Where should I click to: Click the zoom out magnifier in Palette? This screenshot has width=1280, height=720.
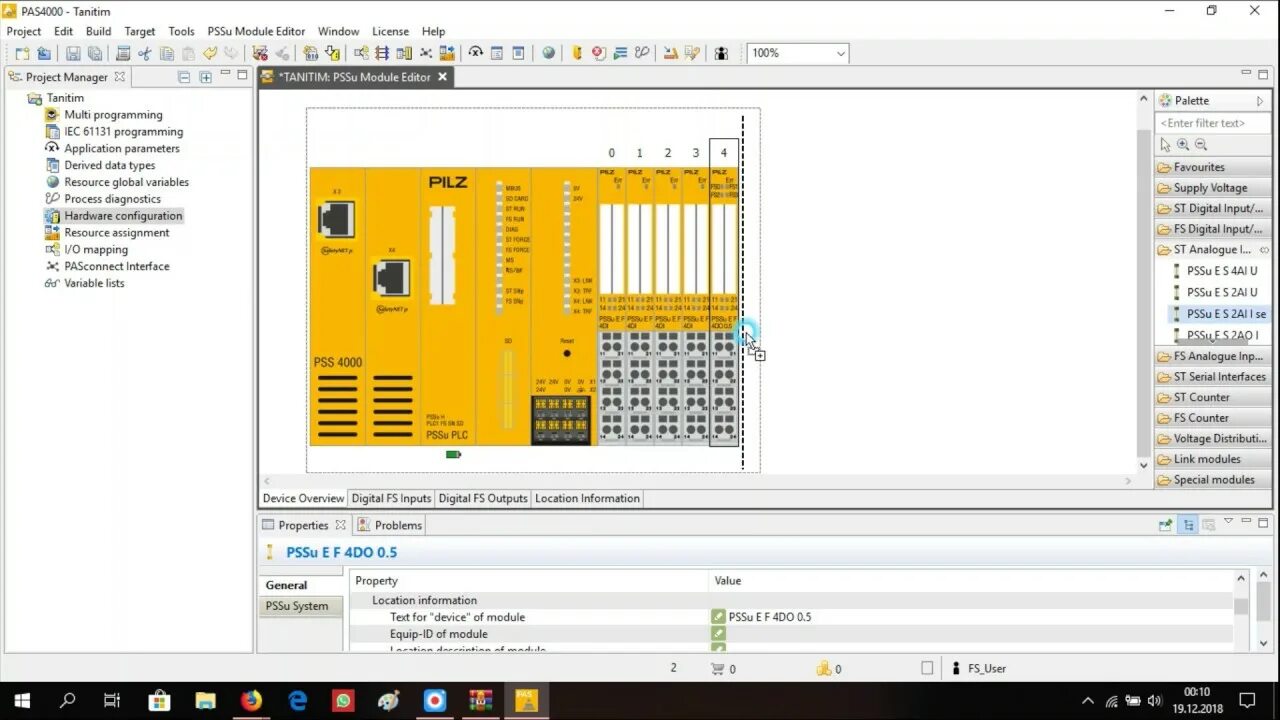click(x=1201, y=145)
